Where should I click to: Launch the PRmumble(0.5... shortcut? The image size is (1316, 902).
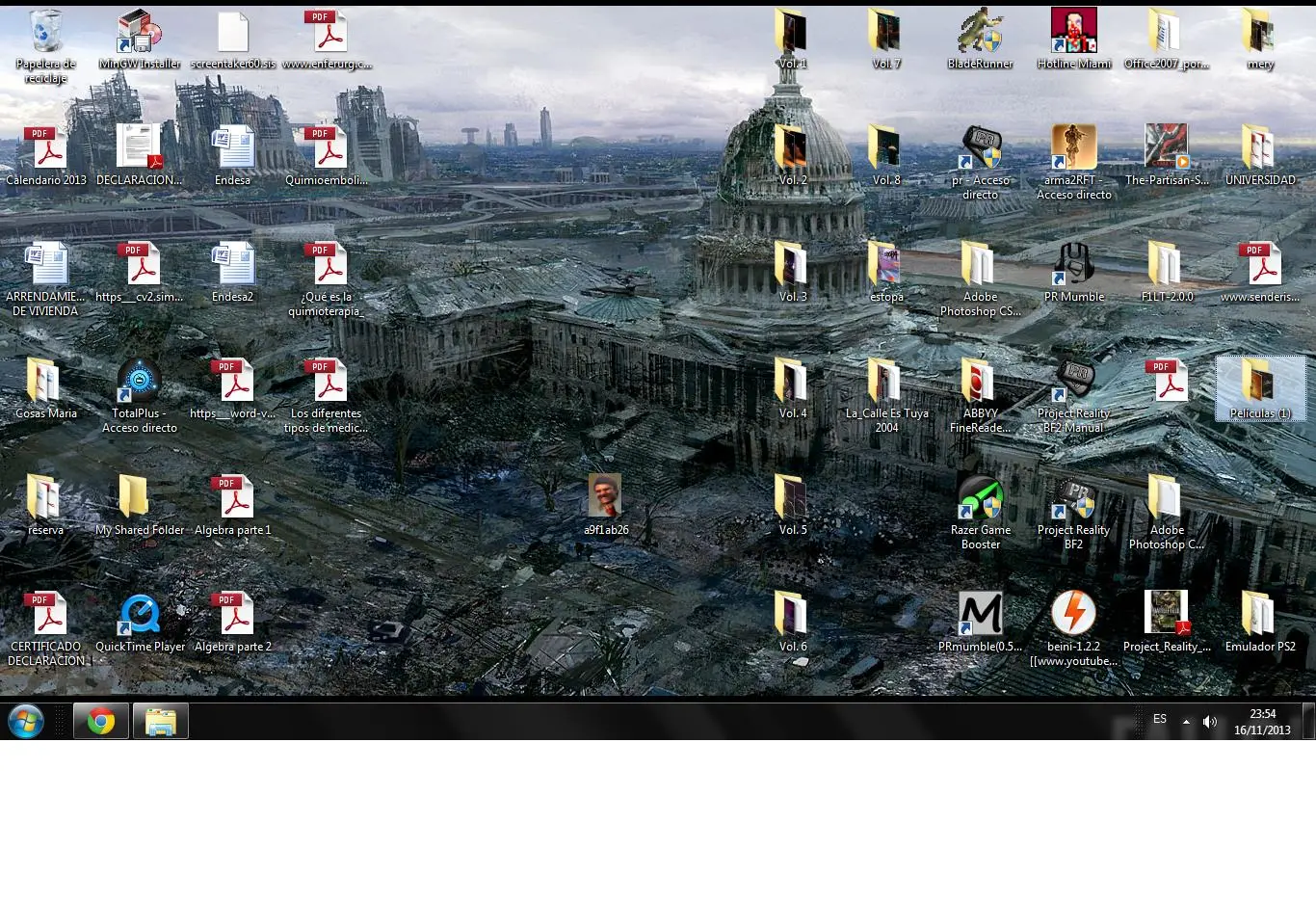point(980,623)
